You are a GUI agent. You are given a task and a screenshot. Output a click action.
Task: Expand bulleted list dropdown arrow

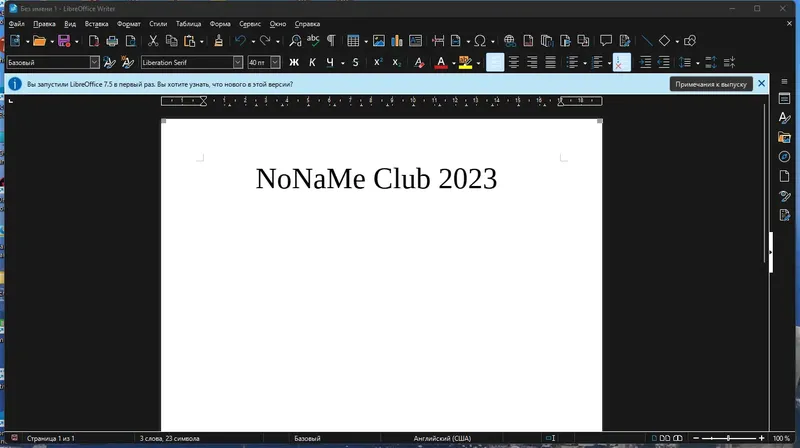[x=584, y=63]
